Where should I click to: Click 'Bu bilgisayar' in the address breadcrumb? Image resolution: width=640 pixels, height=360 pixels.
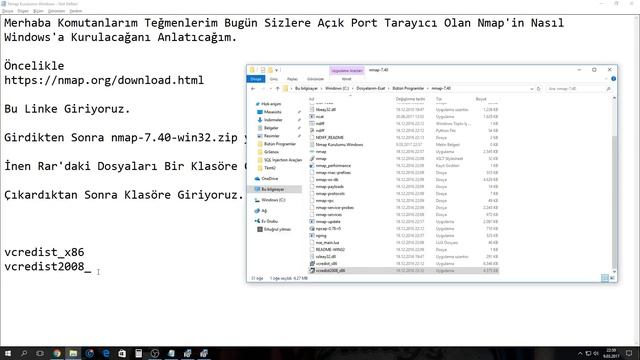point(306,89)
